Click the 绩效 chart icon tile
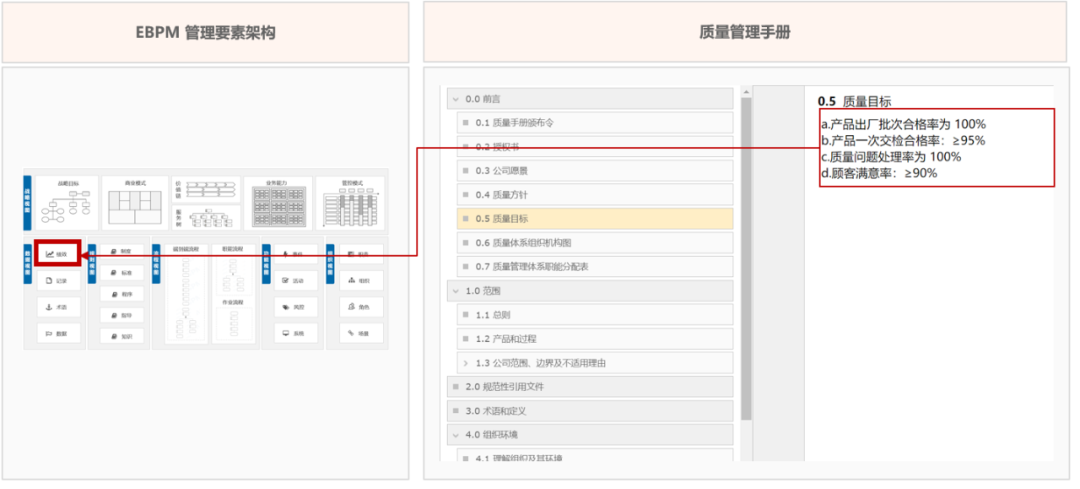The width and height of the screenshot is (1080, 489). [57, 255]
